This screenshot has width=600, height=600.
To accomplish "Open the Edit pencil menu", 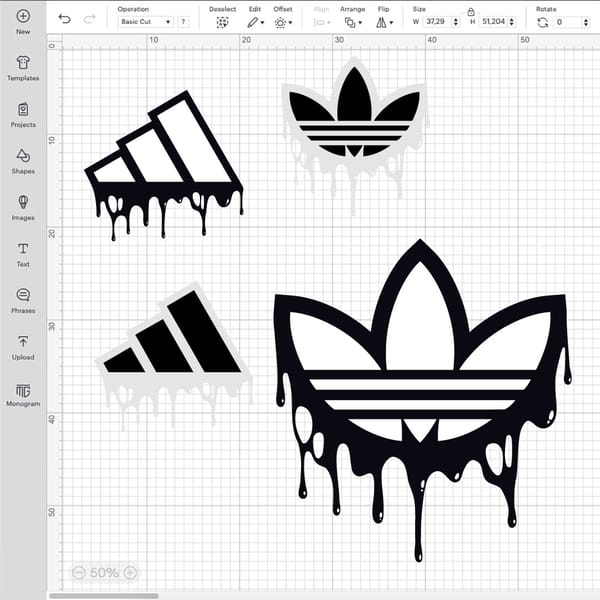I will 255,23.
